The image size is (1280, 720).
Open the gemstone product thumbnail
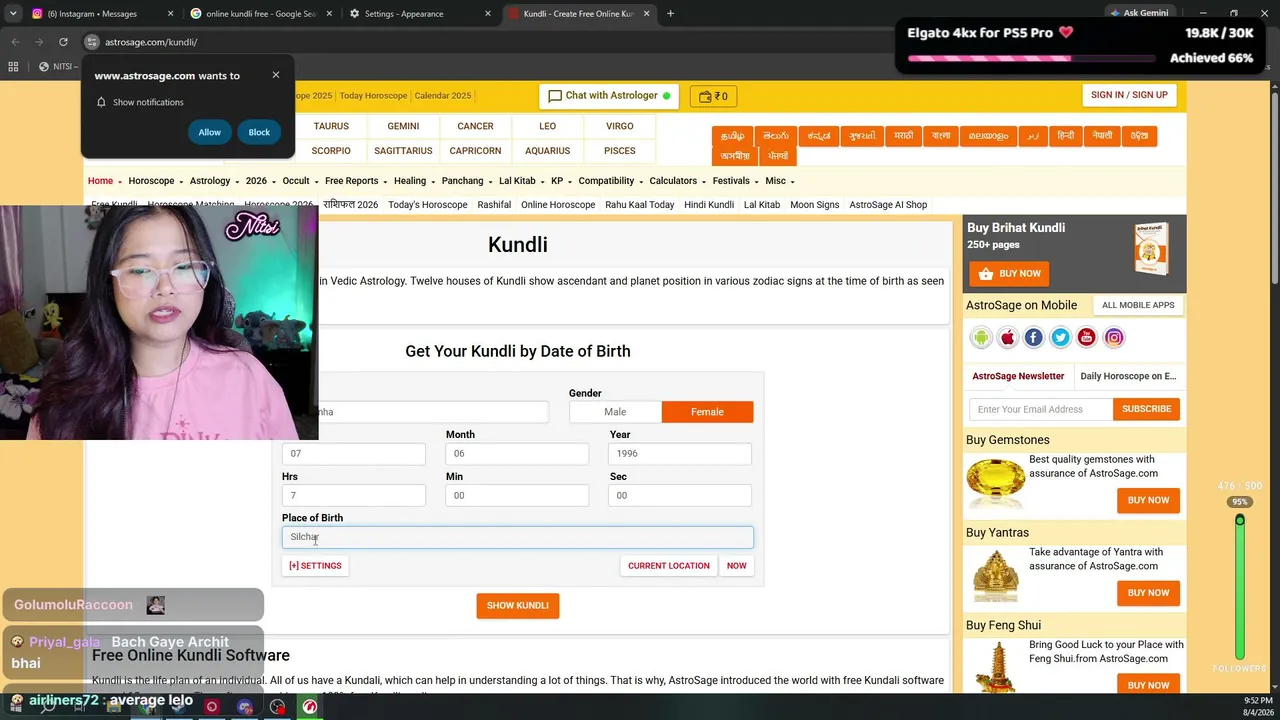point(996,483)
